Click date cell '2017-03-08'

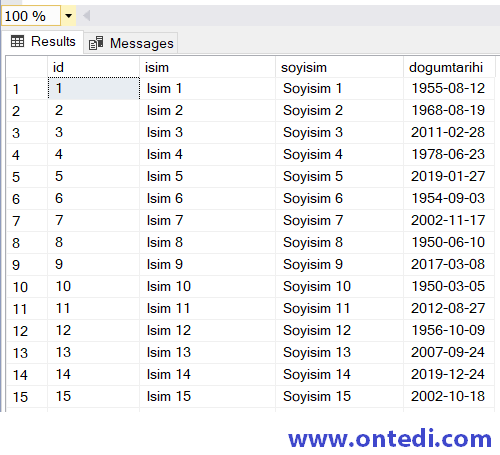coord(449,265)
